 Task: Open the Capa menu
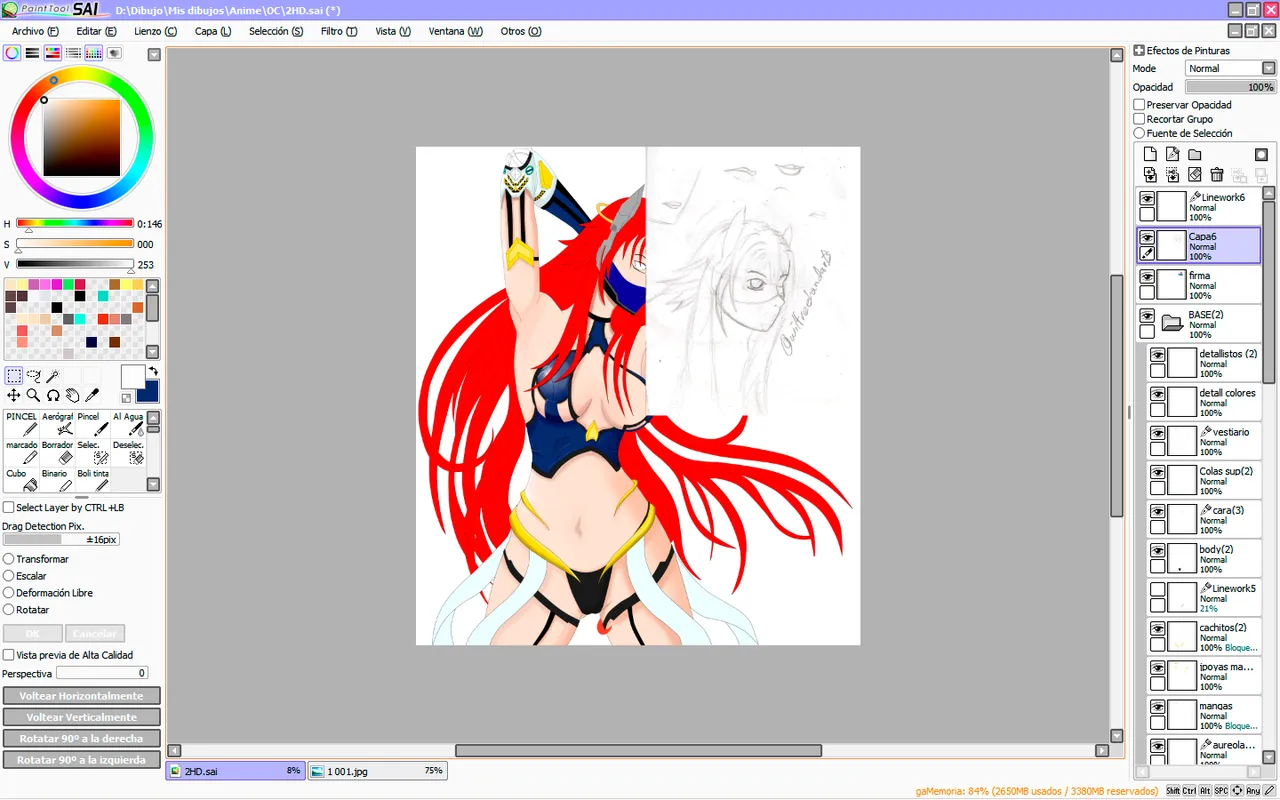click(x=213, y=32)
